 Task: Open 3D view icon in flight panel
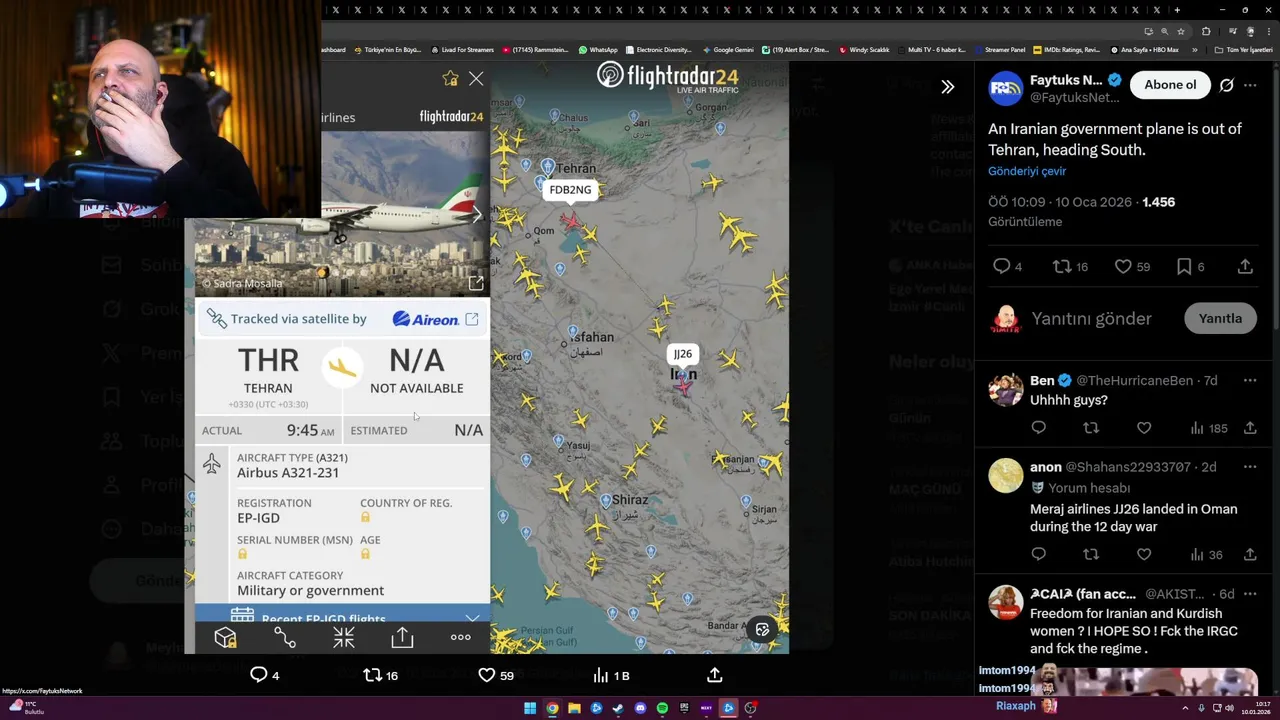coord(225,637)
